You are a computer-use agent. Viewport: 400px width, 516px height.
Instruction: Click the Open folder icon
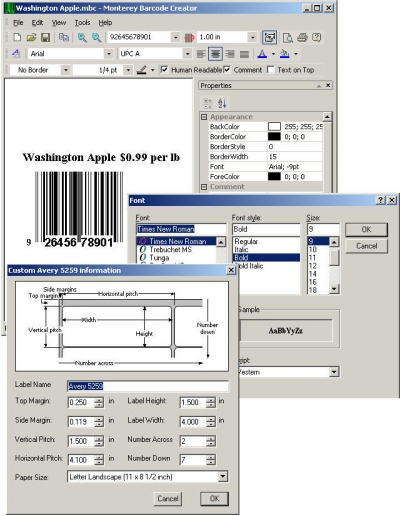point(31,37)
